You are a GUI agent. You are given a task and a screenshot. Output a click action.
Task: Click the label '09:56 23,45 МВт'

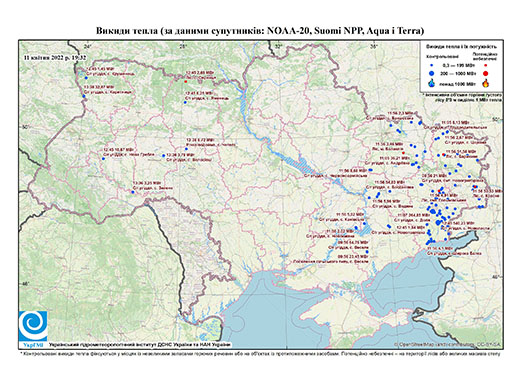tap(353, 257)
